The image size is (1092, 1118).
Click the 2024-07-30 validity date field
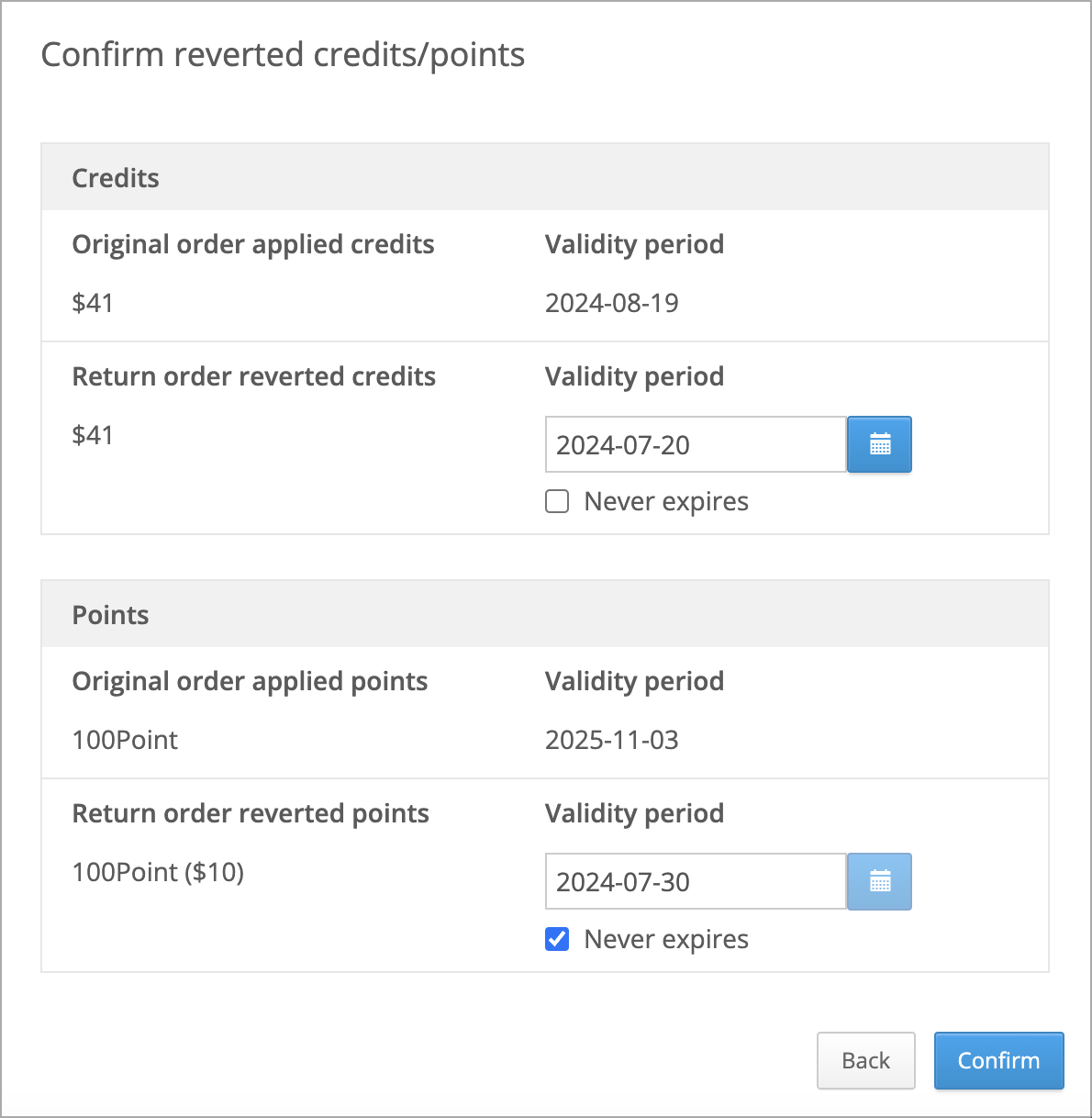pyautogui.click(x=696, y=882)
